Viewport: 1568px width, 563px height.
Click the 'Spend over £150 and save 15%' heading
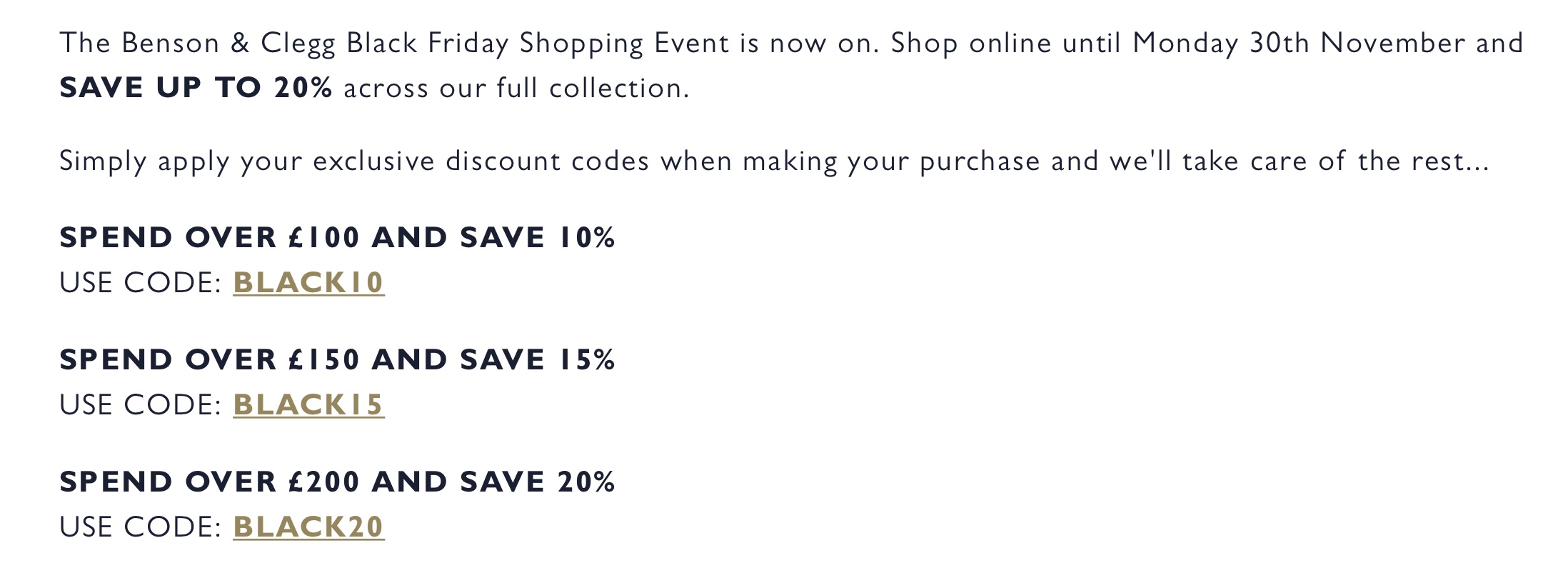tap(337, 359)
